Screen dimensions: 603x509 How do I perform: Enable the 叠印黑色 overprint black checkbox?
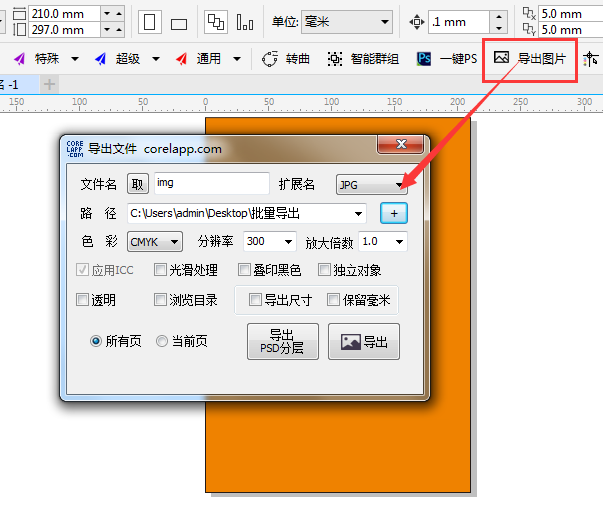pyautogui.click(x=244, y=270)
